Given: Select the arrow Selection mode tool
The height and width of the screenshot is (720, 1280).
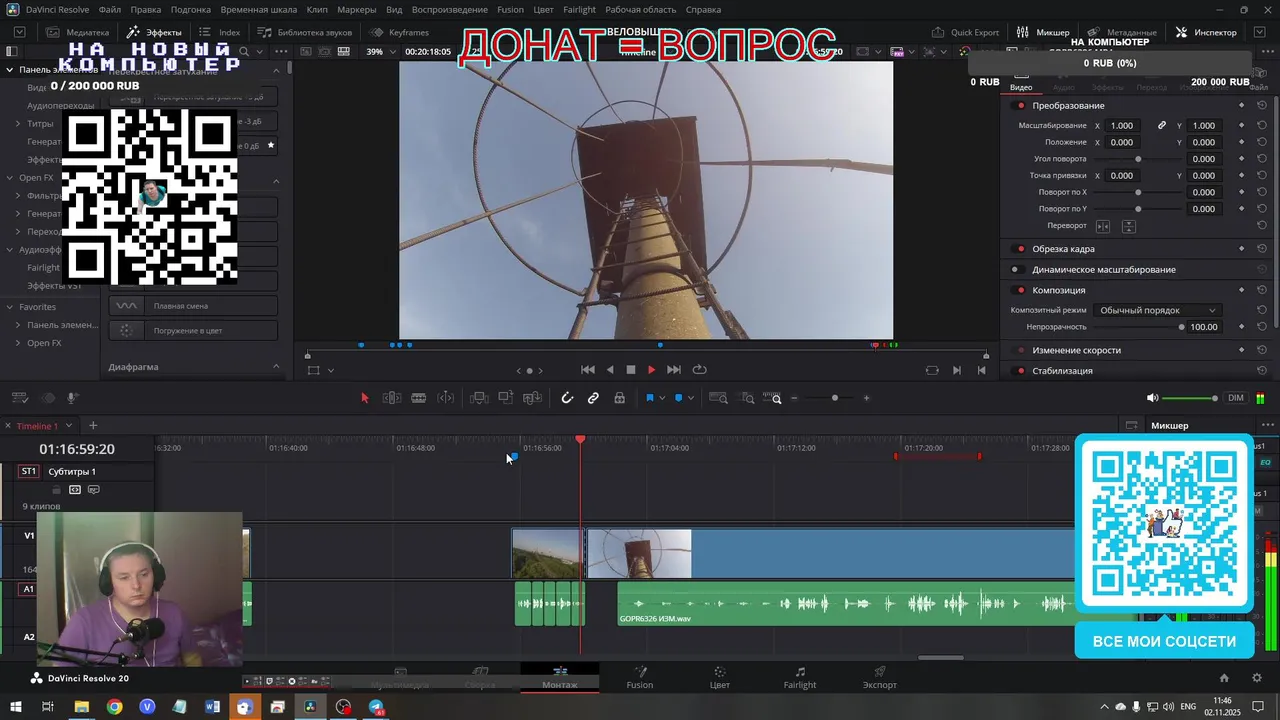Looking at the screenshot, I should 364,398.
